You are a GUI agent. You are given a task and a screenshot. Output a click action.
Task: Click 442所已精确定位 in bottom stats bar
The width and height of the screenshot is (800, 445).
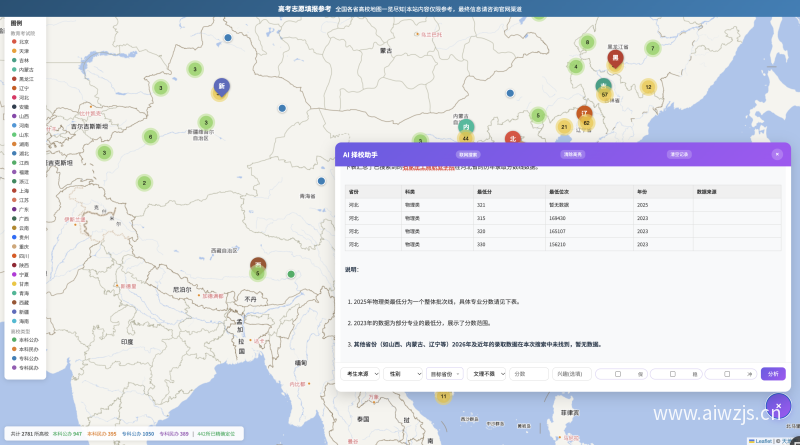216,434
